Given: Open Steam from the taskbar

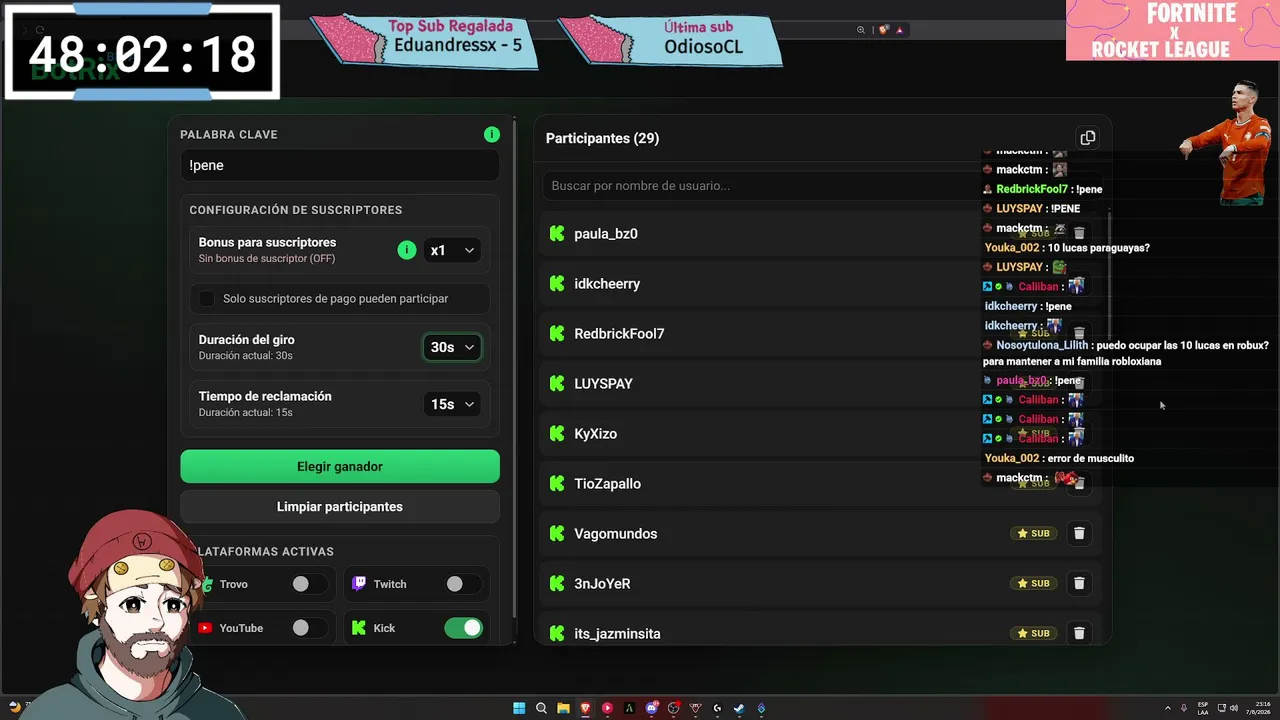Looking at the screenshot, I should coord(739,708).
